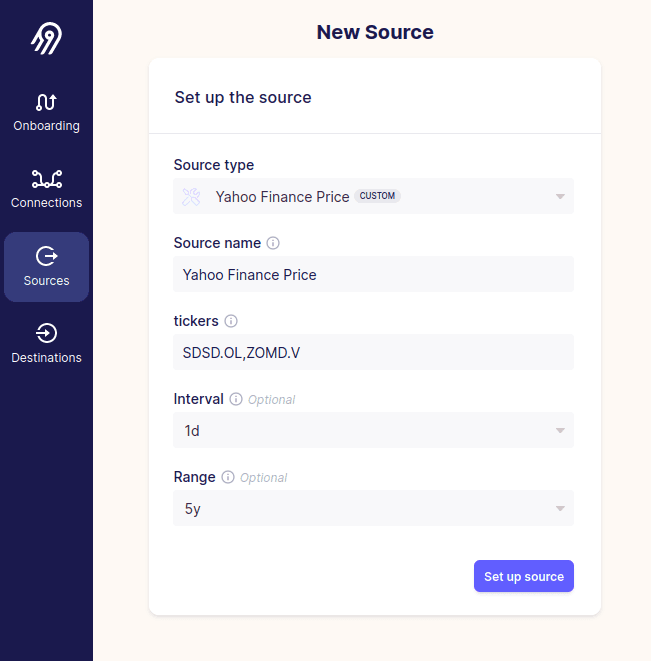Click the Interval info icon

coord(236,399)
